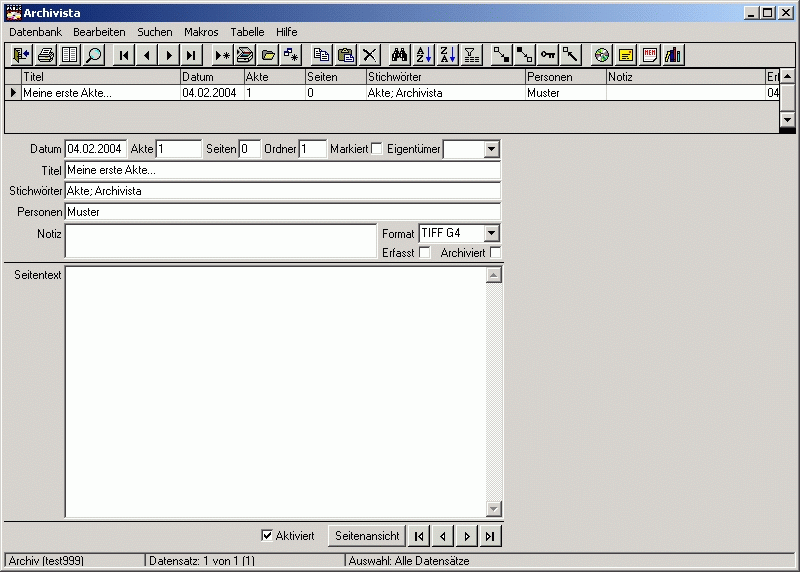Click the open folder toolbar icon

point(268,55)
